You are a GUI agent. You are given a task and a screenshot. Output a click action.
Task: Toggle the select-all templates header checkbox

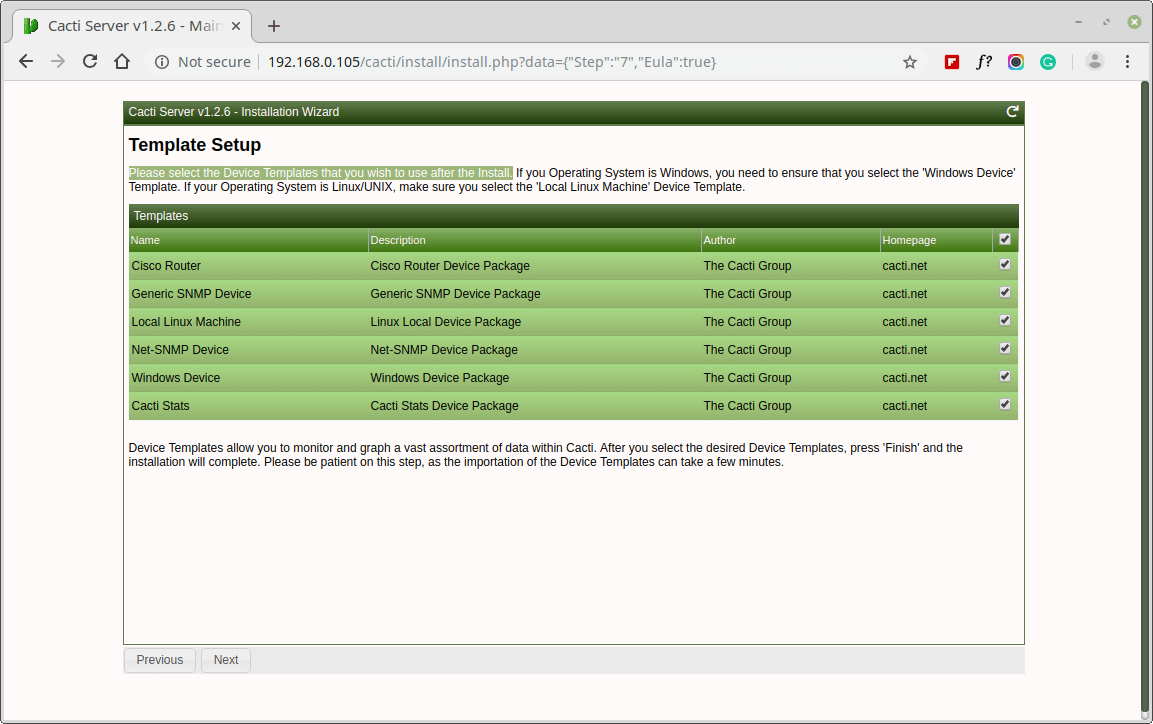coord(1004,239)
